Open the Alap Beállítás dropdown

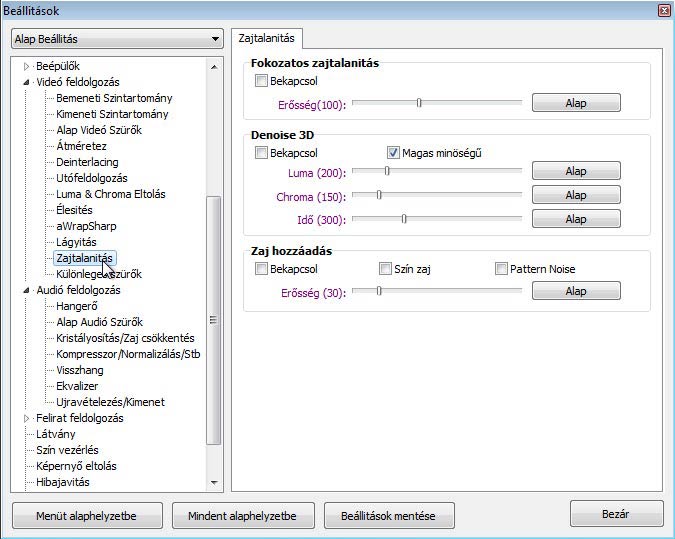tap(116, 39)
